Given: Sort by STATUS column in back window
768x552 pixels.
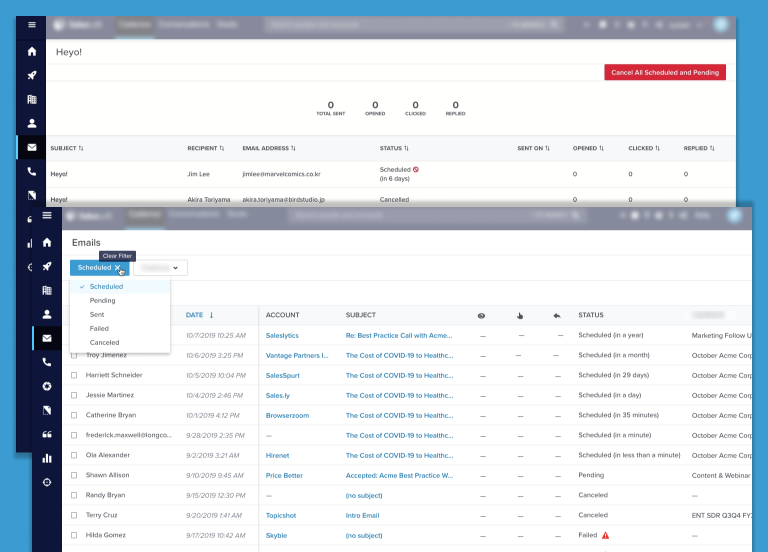Looking at the screenshot, I should [394, 148].
